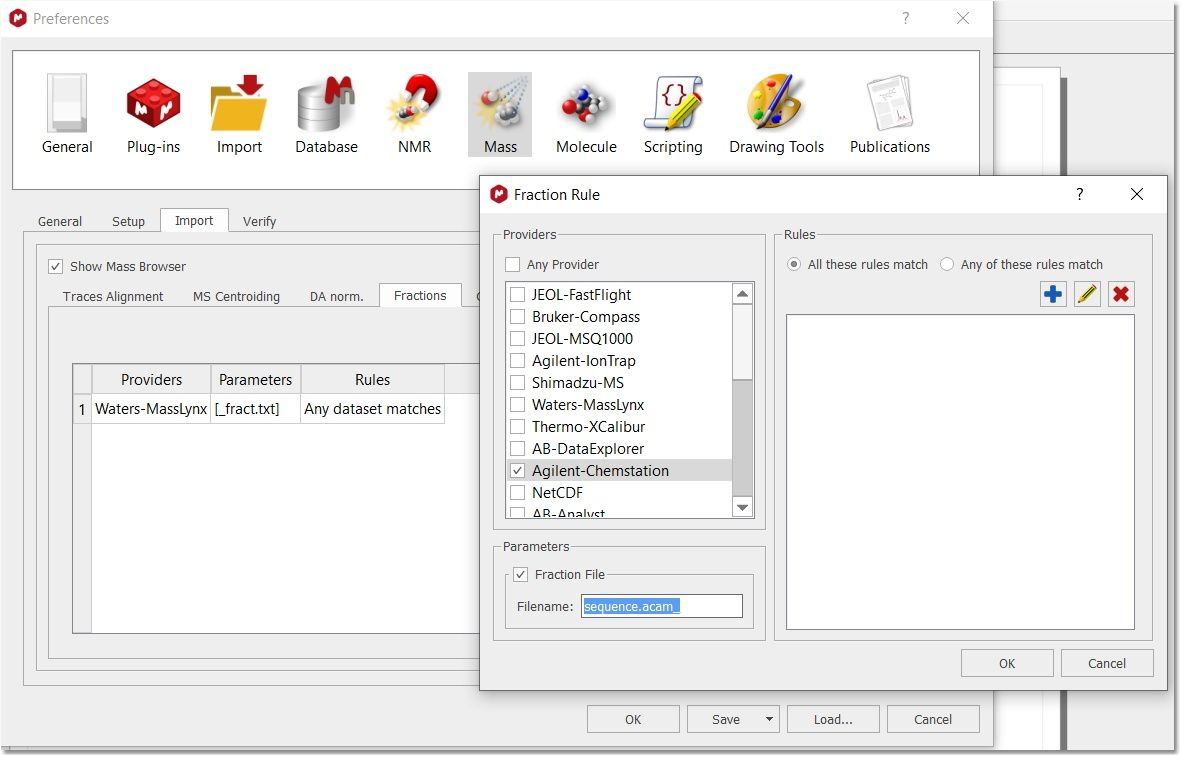The height and width of the screenshot is (757, 1181).
Task: Add a new rule with the blue plus icon
Action: [x=1053, y=294]
